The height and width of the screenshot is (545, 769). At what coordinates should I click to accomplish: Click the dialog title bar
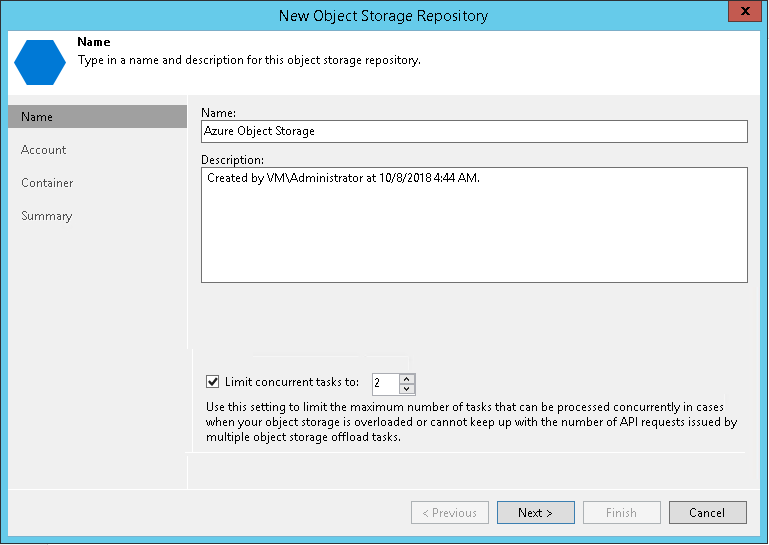(384, 15)
